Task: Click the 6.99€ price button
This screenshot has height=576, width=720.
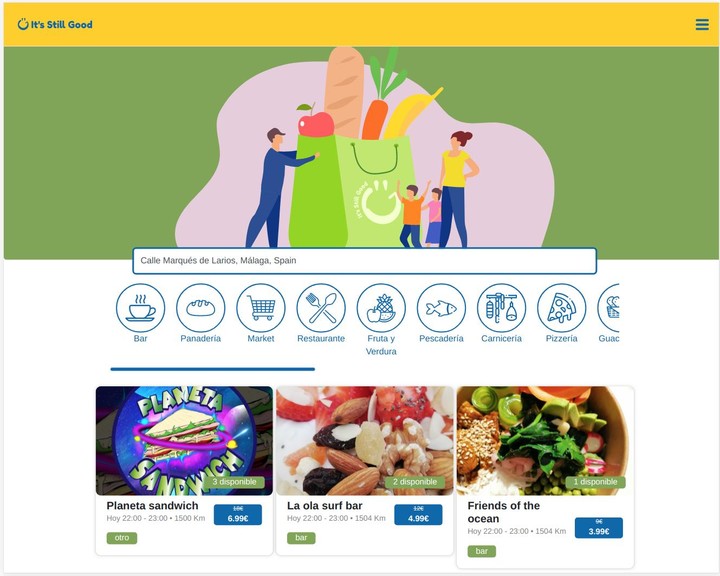Action: coord(238,514)
